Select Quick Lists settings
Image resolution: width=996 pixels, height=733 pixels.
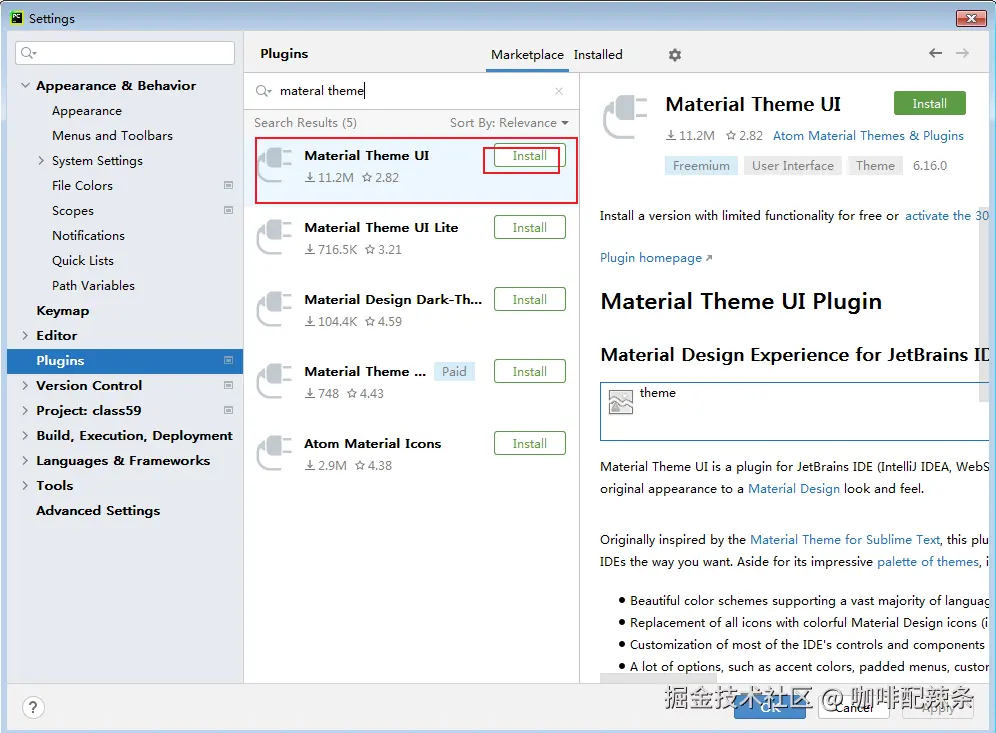[x=83, y=260]
